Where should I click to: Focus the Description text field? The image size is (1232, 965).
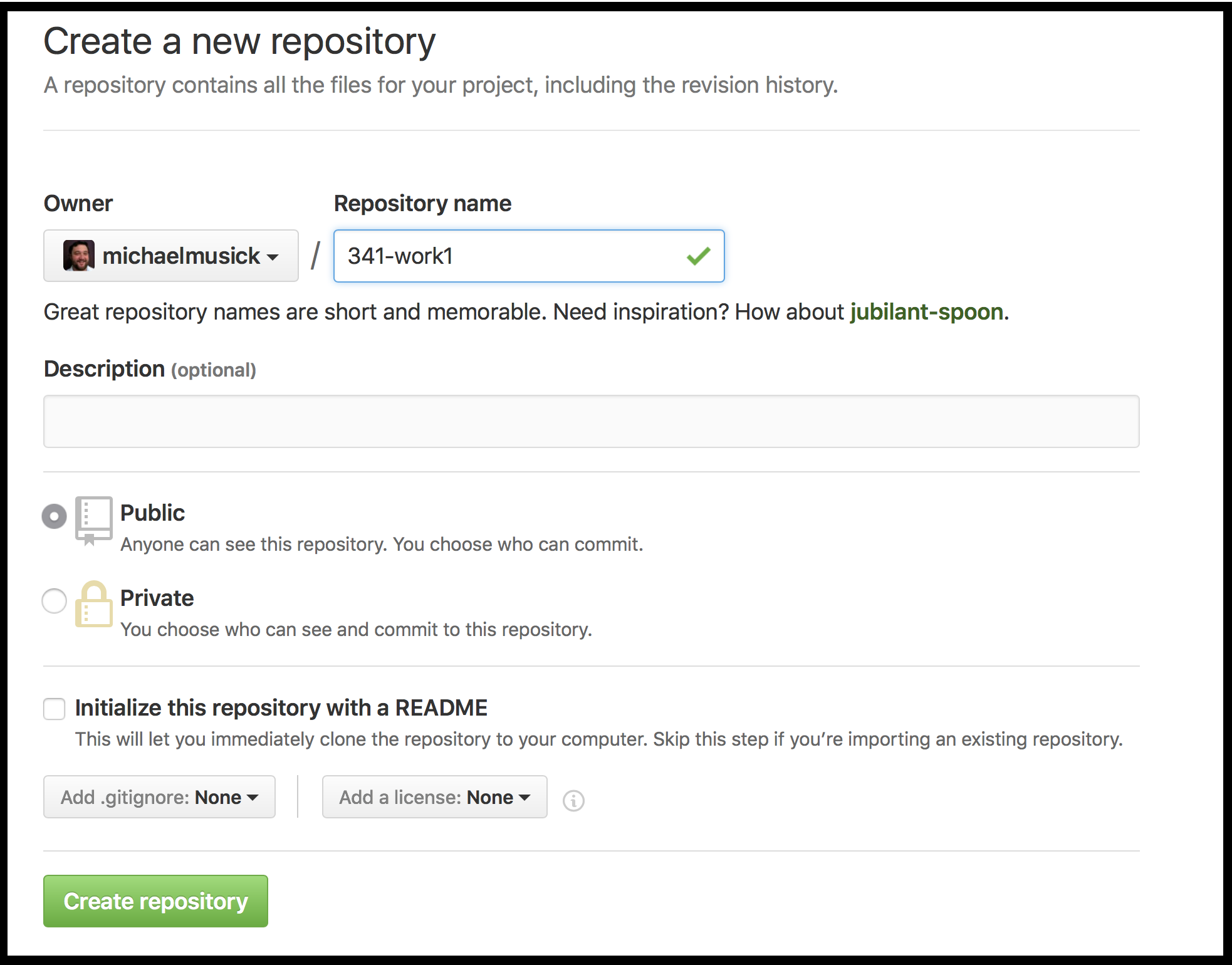coord(592,421)
